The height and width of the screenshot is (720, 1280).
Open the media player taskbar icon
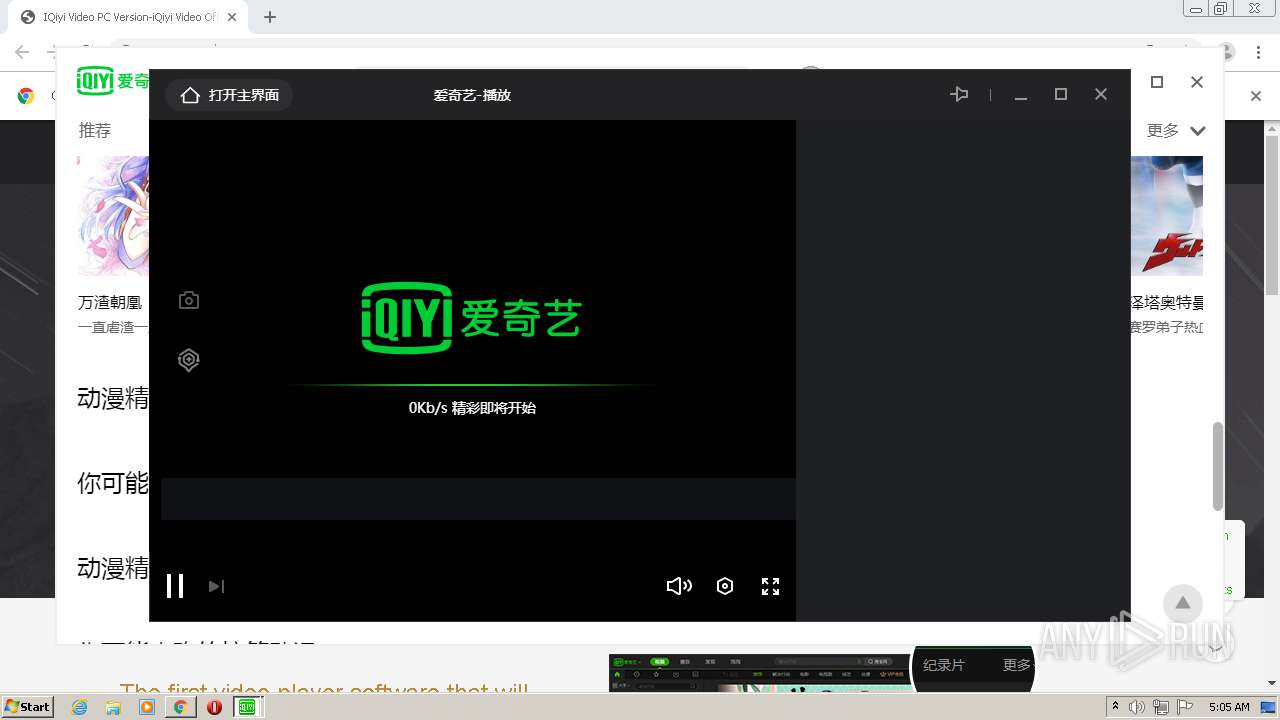pos(147,707)
